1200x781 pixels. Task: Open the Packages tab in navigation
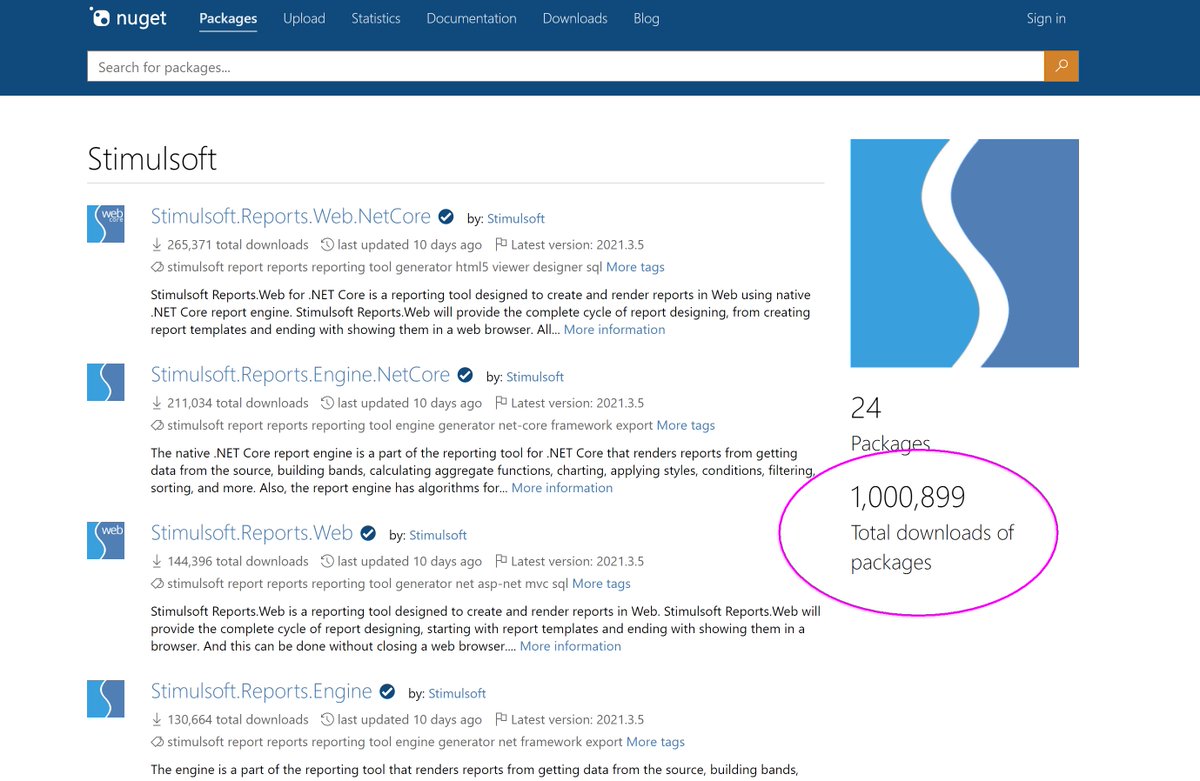[x=228, y=19]
